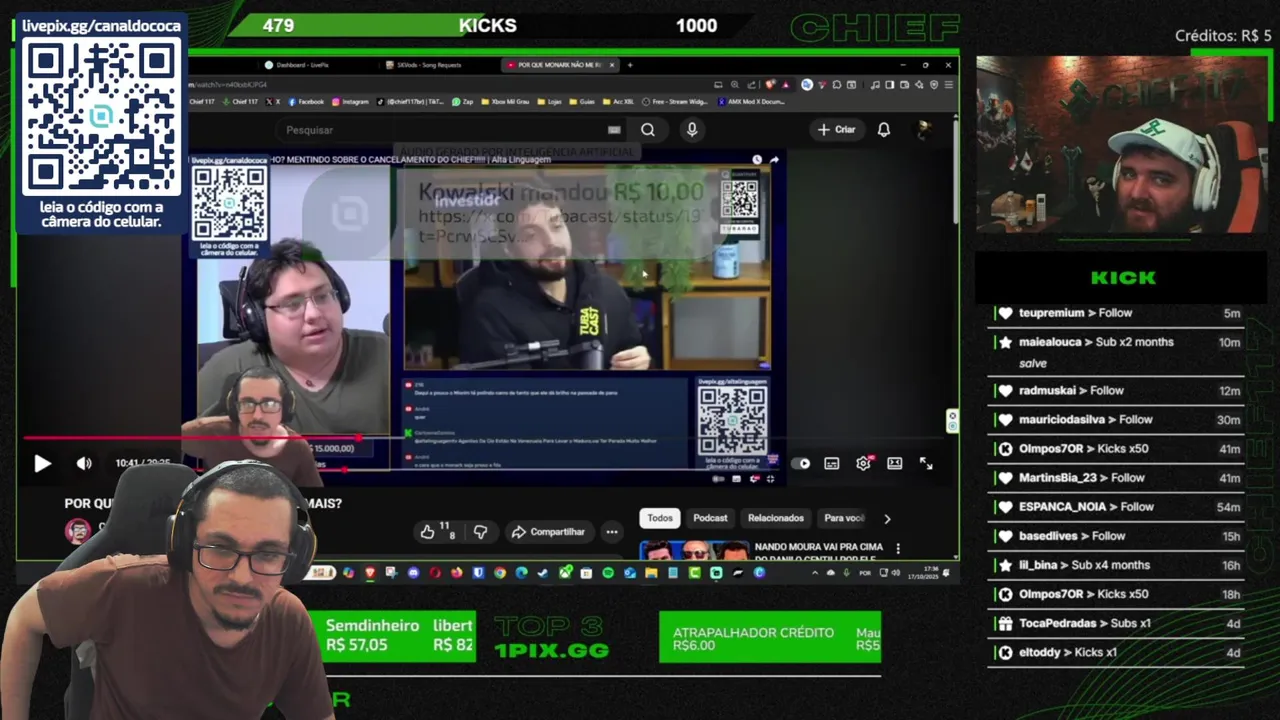Screen dimensions: 1280x720
Task: Mute the YouTube video volume
Action: (x=84, y=463)
